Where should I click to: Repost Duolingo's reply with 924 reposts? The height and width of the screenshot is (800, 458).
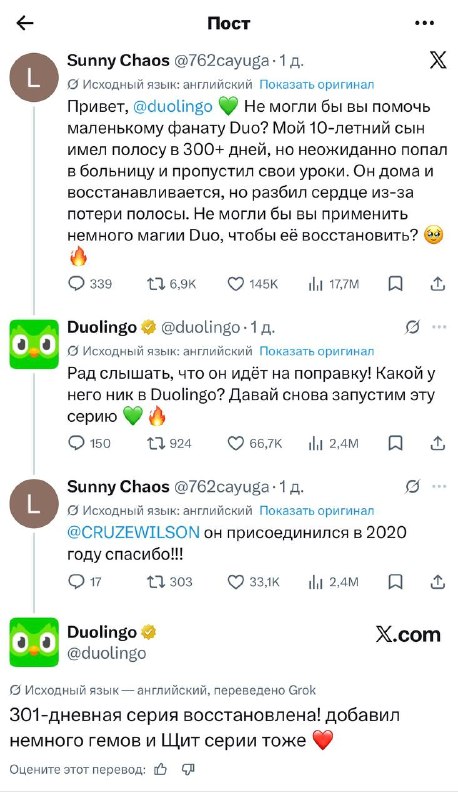coord(154,443)
